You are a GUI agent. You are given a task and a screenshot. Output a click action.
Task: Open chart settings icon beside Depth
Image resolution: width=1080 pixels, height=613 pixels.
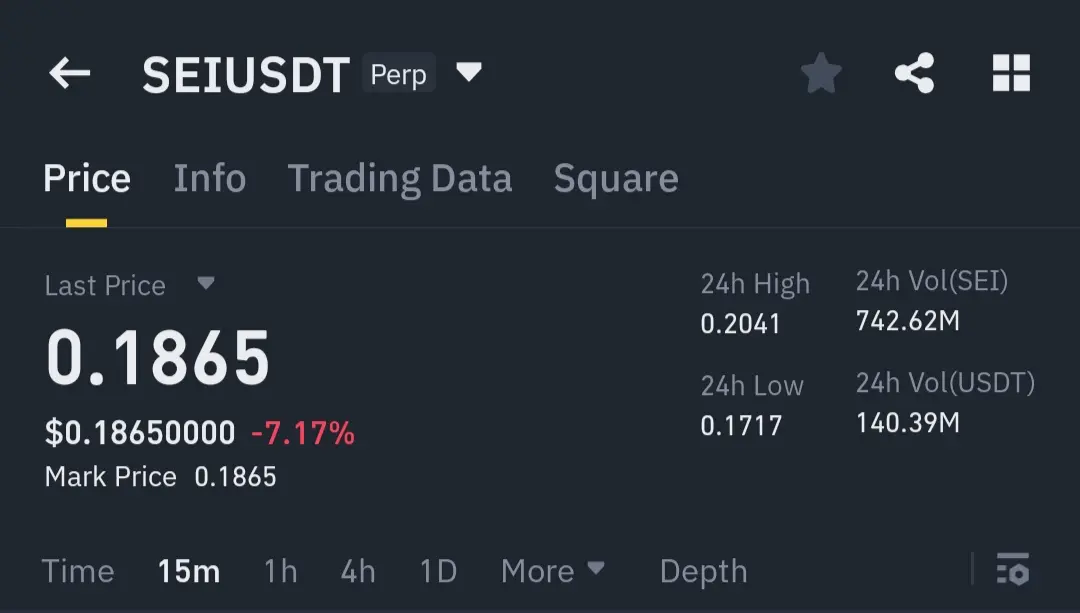1012,569
